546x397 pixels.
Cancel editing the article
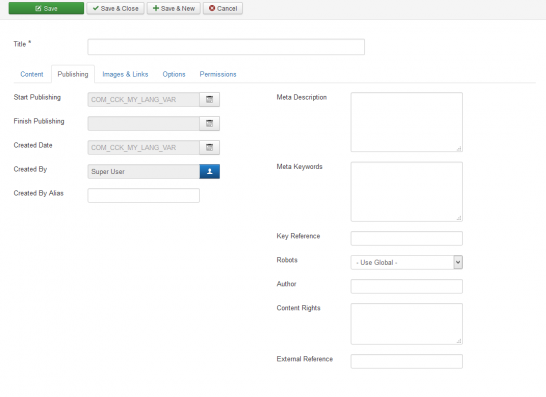[x=223, y=8]
